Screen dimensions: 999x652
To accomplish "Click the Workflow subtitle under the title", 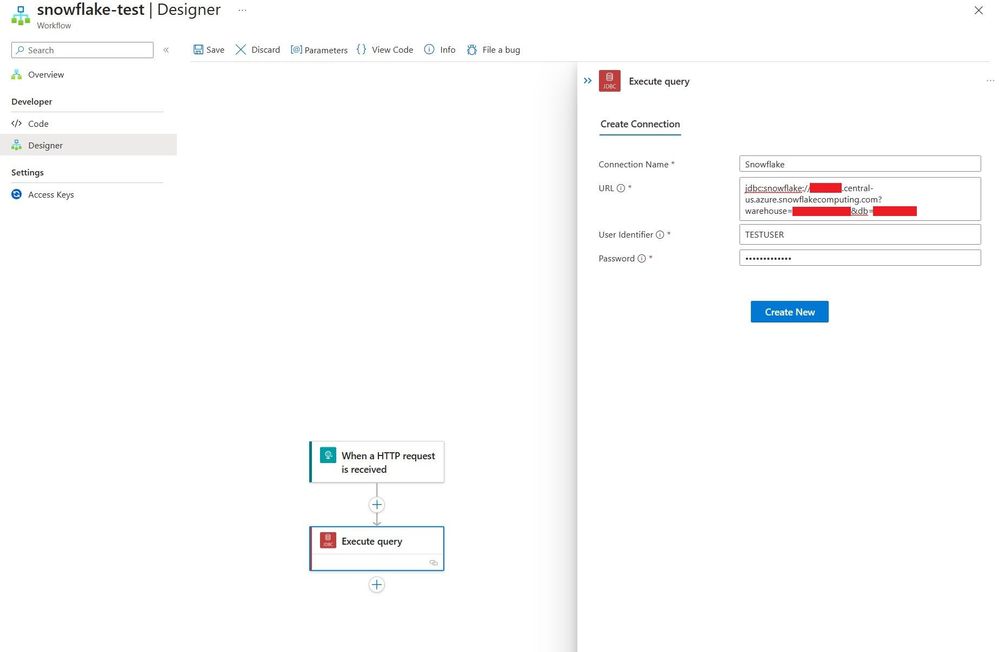I will click(x=54, y=25).
